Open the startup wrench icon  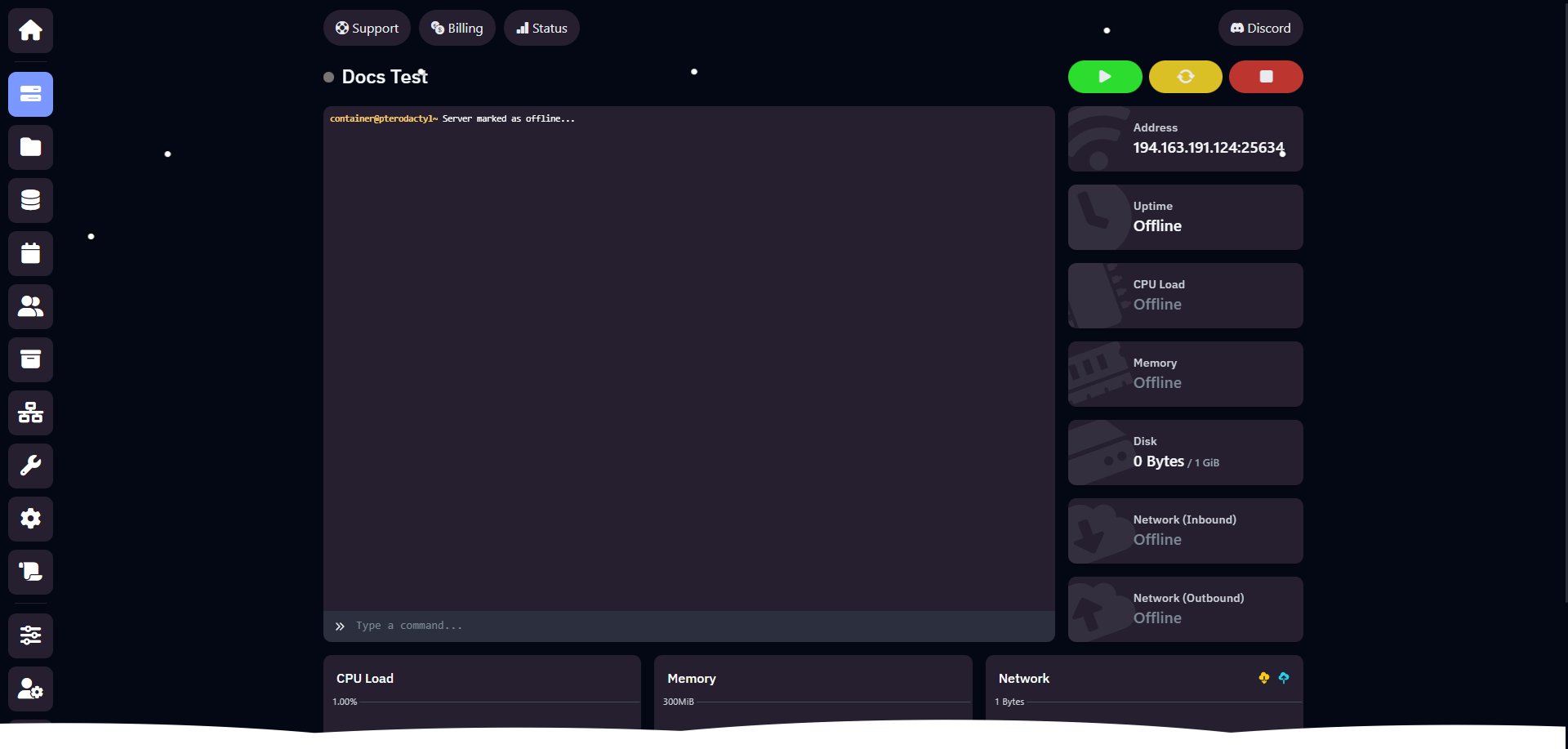click(x=30, y=466)
